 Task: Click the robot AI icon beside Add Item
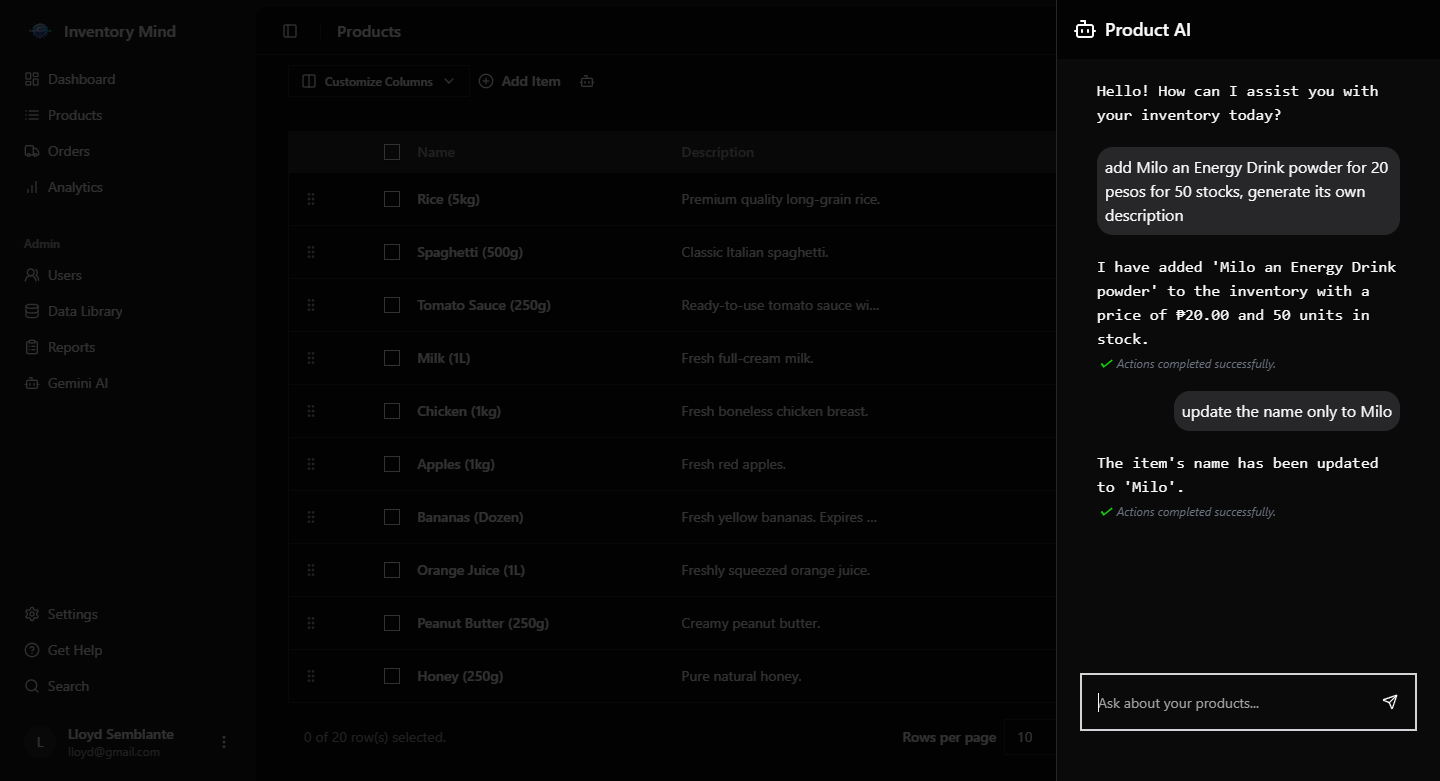[587, 81]
